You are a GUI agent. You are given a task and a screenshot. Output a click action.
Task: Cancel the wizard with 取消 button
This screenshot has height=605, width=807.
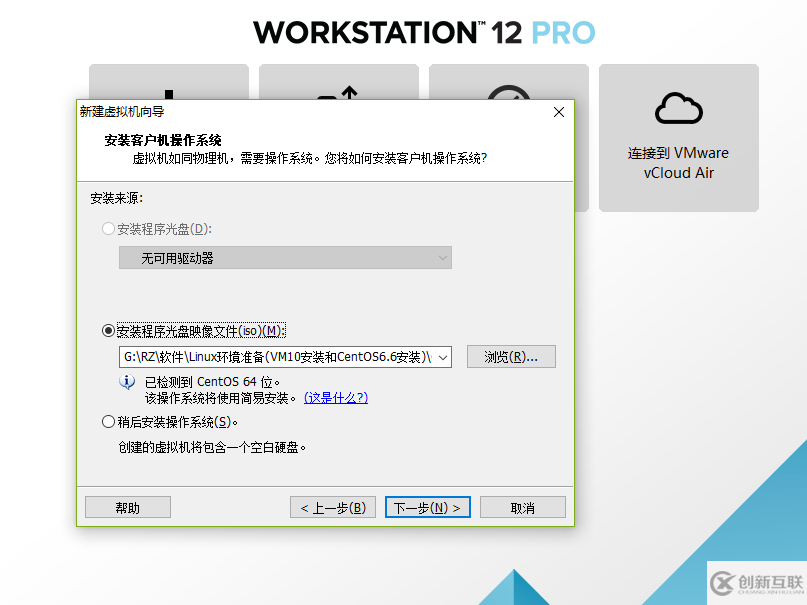pos(523,508)
